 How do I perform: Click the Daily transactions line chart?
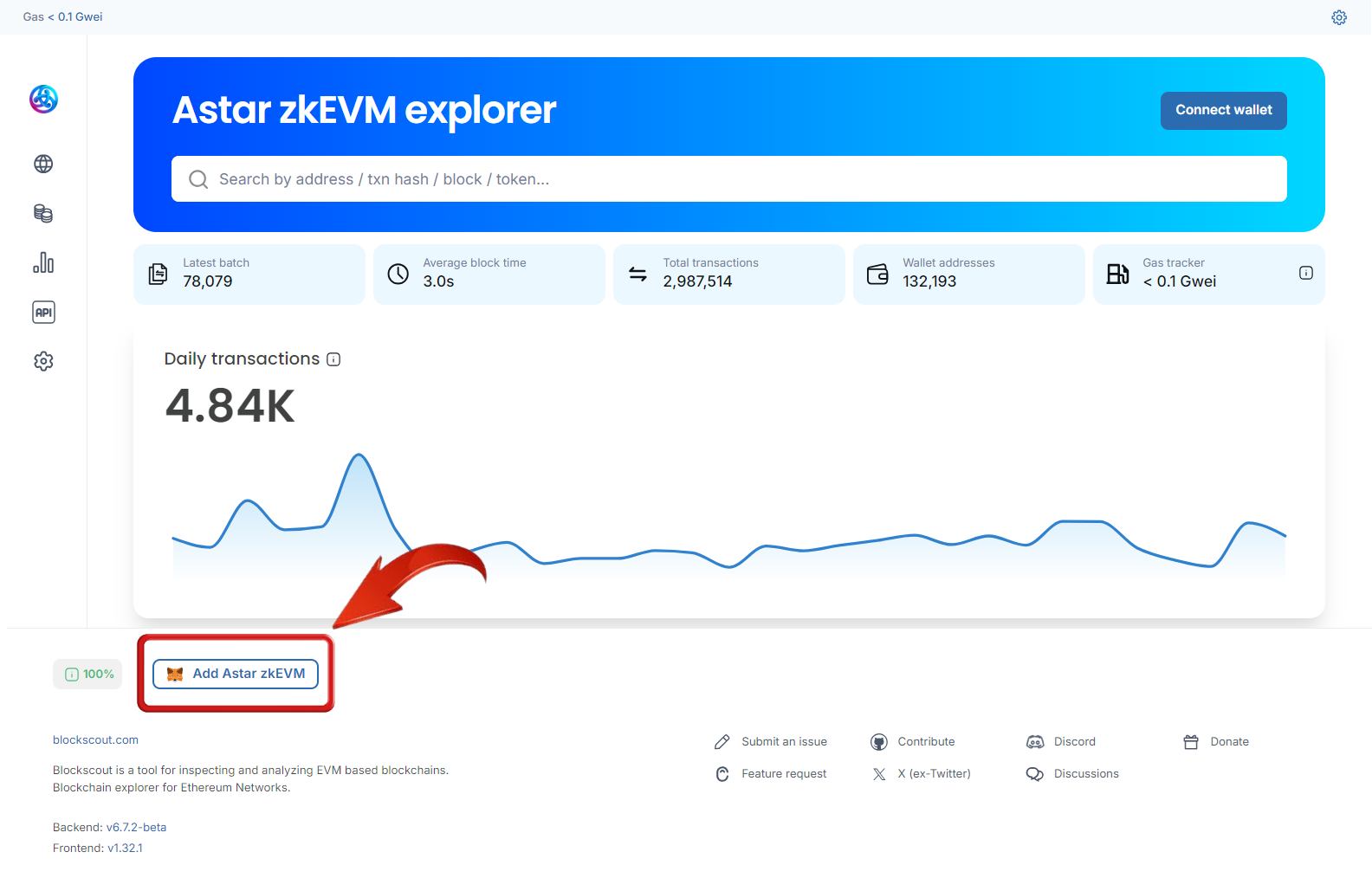pos(728,517)
